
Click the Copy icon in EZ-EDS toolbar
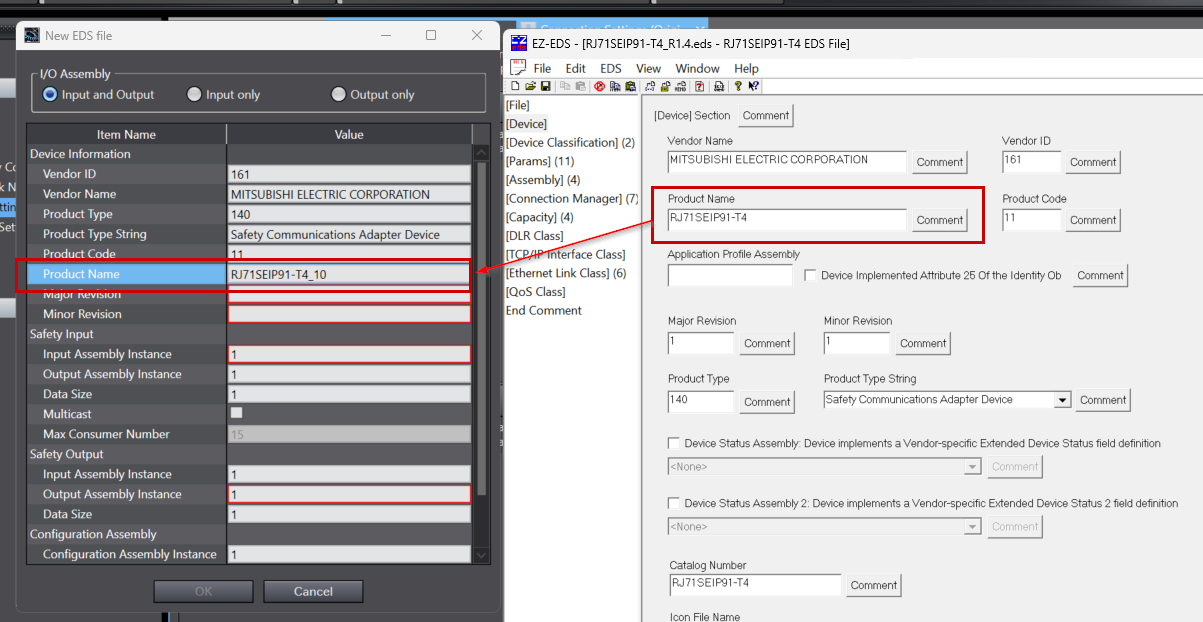[x=565, y=86]
